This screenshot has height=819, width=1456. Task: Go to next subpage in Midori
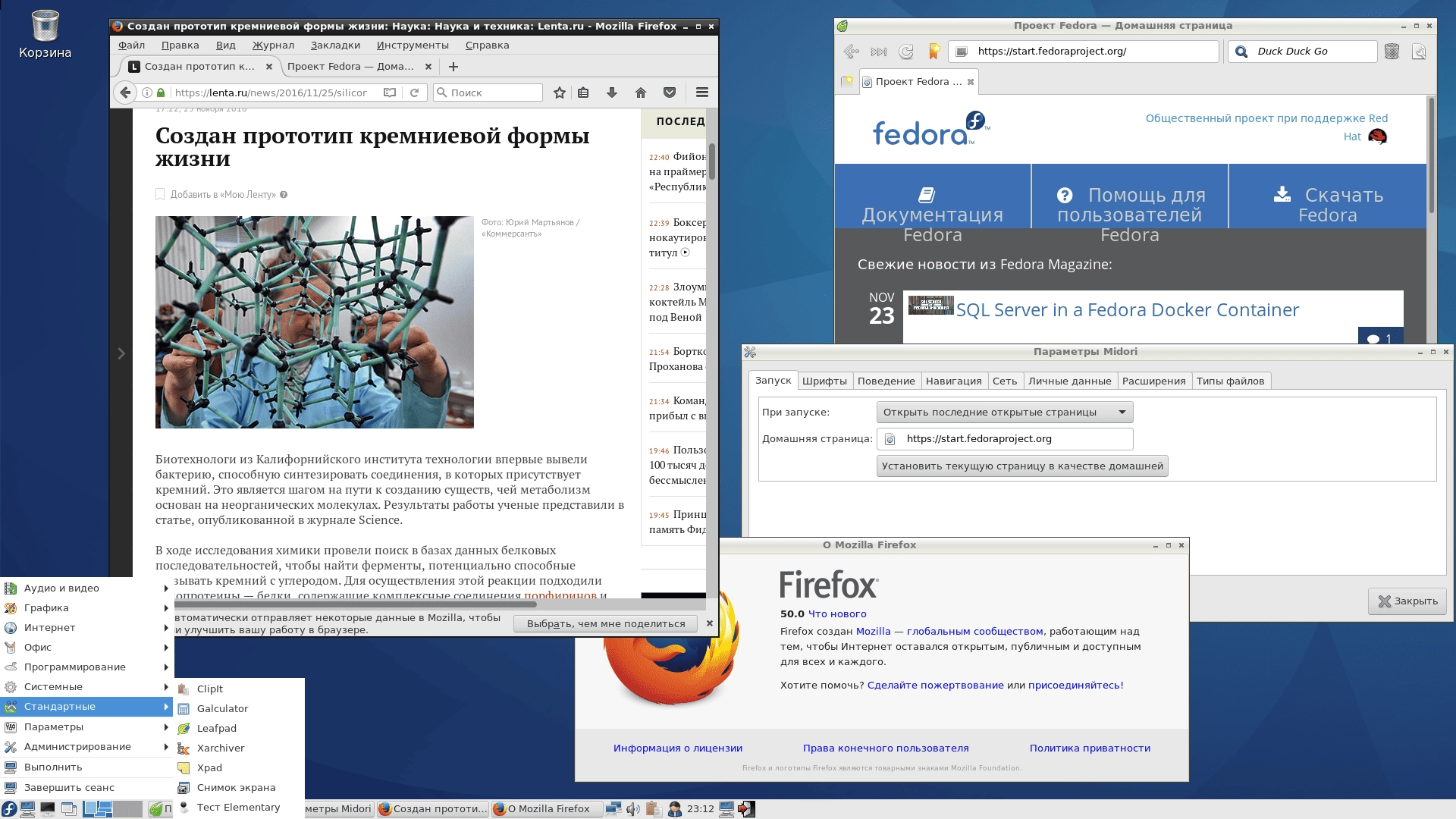[879, 52]
